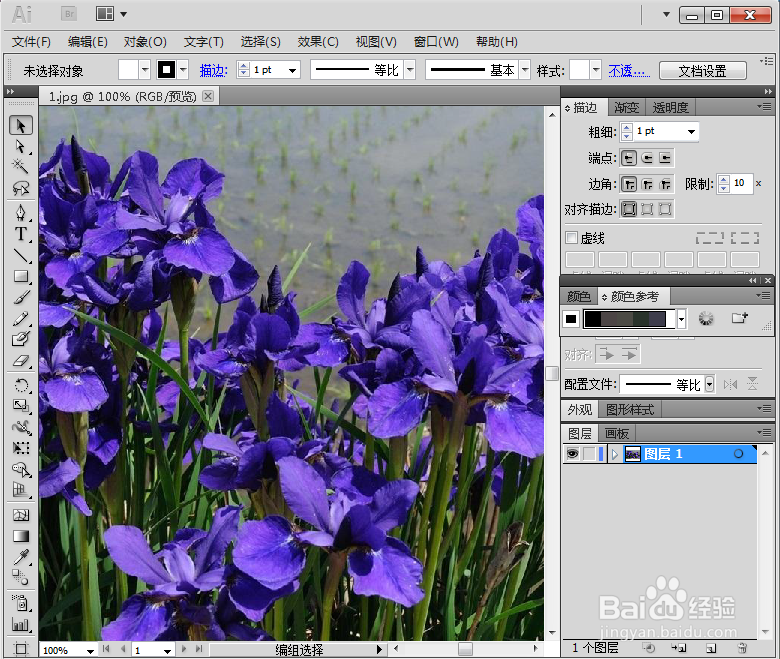Click the harmony color strip in color guide
Viewport: 780px width, 659px height.
pos(629,318)
